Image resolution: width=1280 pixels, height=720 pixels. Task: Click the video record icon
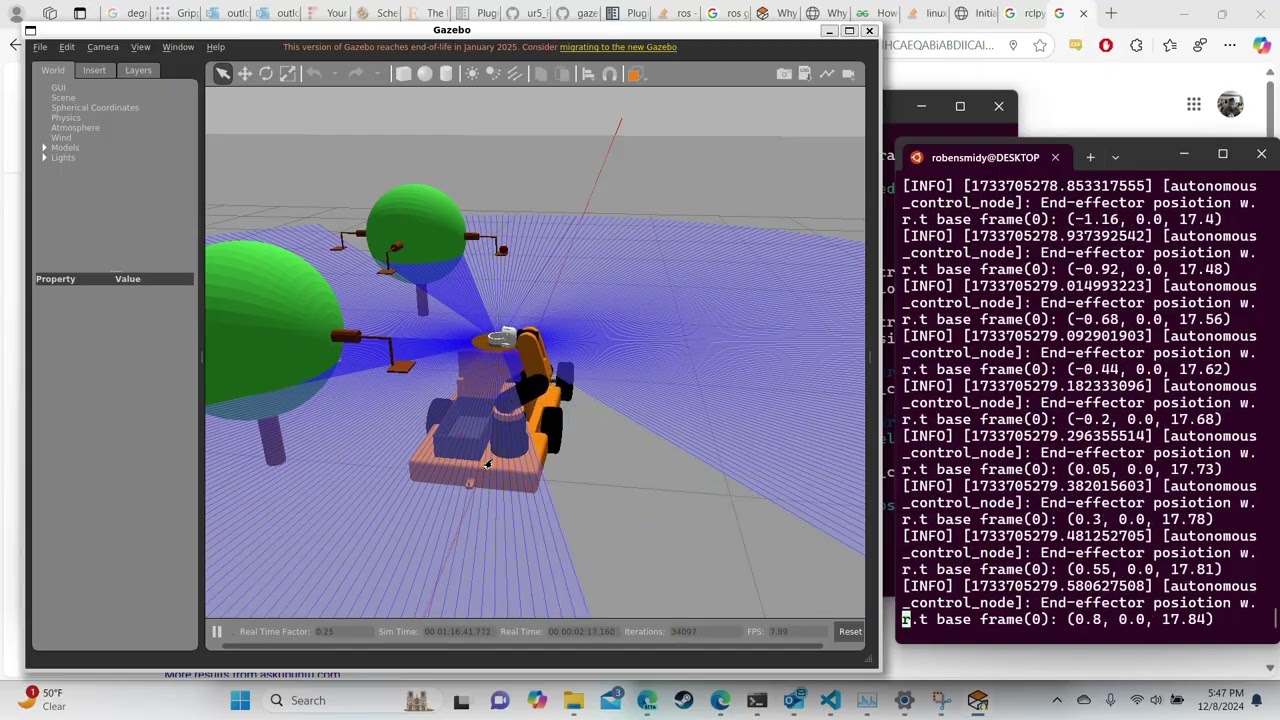[x=848, y=74]
